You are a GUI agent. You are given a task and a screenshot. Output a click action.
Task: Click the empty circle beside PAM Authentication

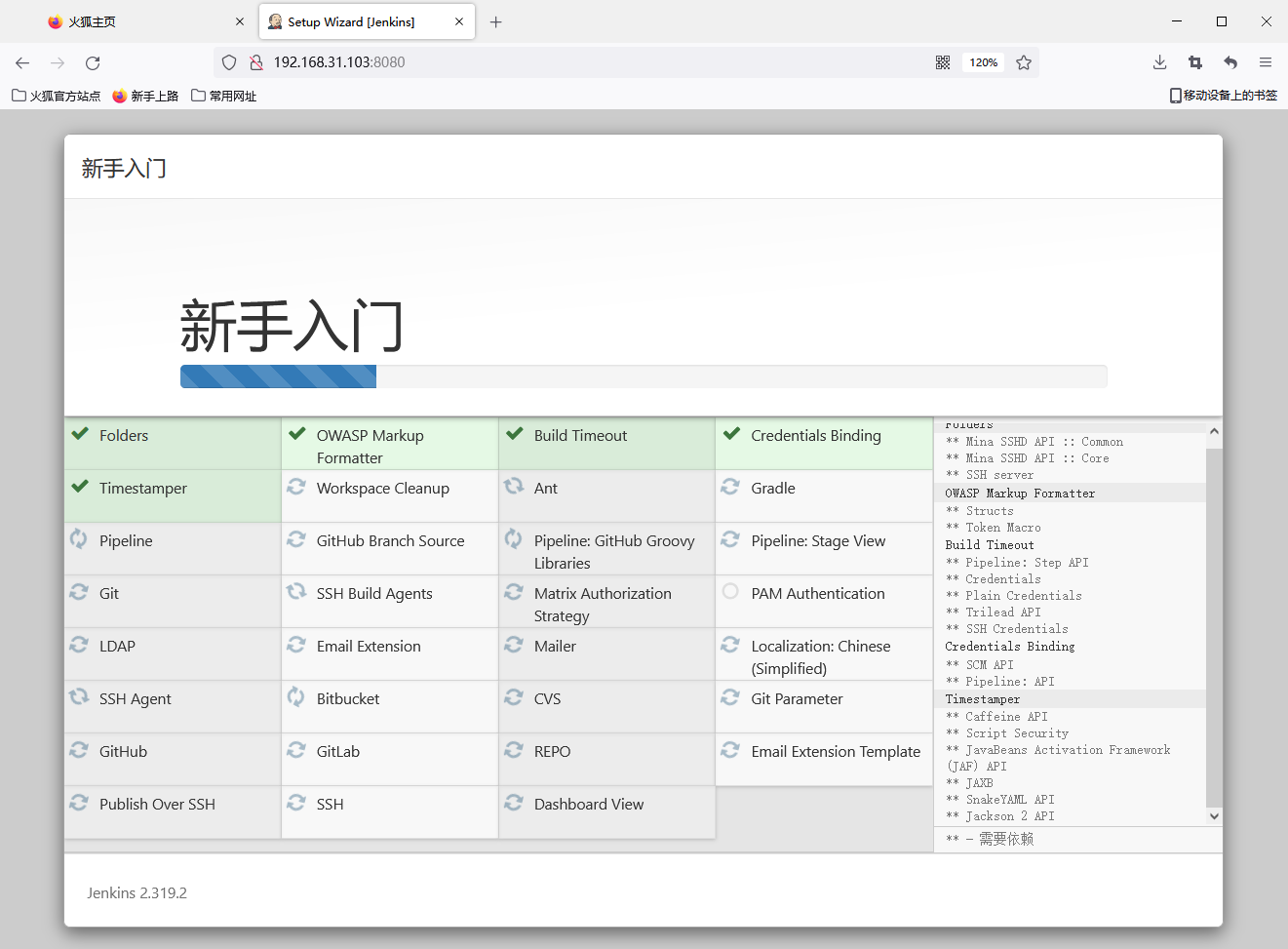click(730, 592)
